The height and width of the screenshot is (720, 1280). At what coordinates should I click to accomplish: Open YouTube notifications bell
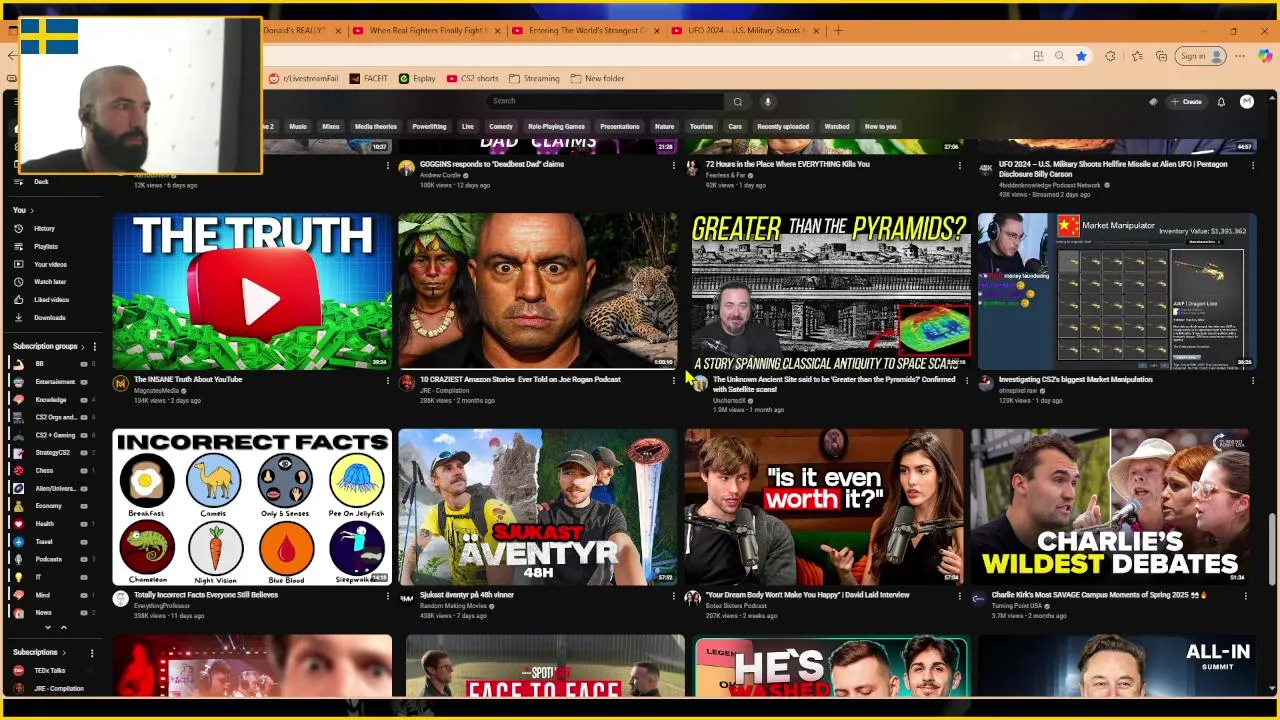(1221, 102)
